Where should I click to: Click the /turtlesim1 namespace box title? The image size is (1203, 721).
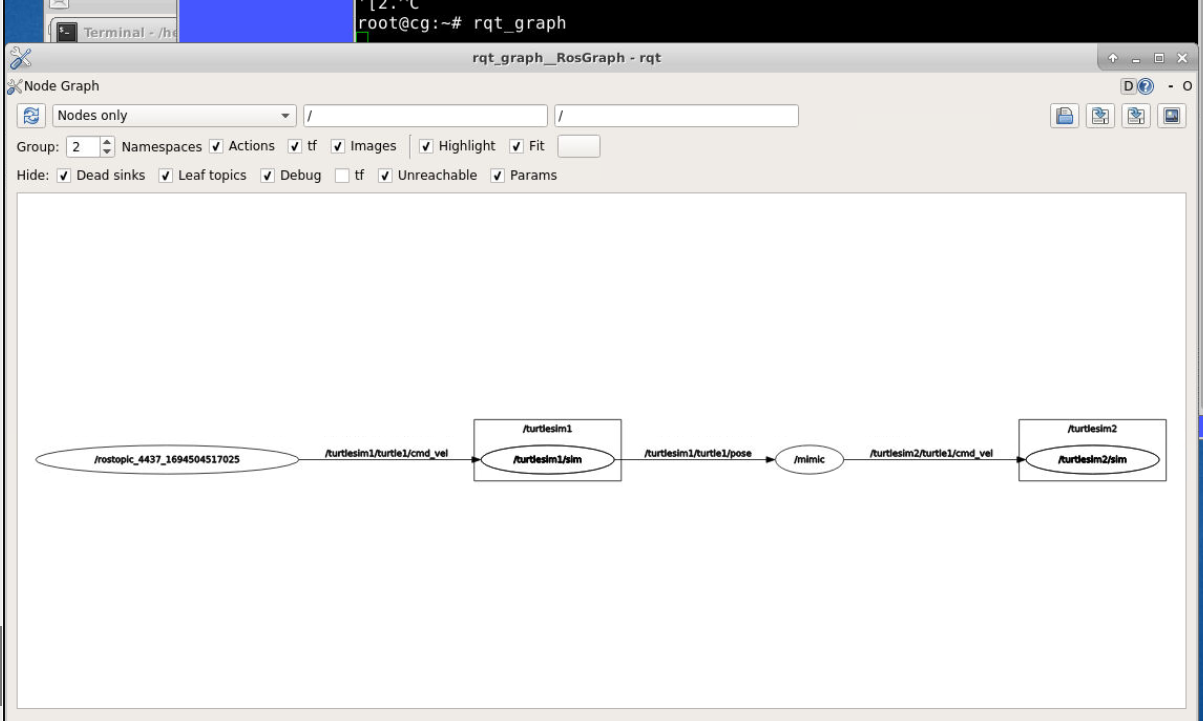[547, 428]
